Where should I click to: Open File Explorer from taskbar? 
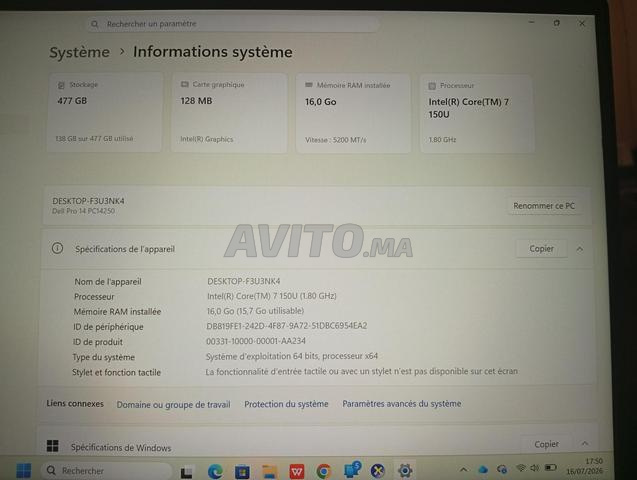click(x=269, y=471)
